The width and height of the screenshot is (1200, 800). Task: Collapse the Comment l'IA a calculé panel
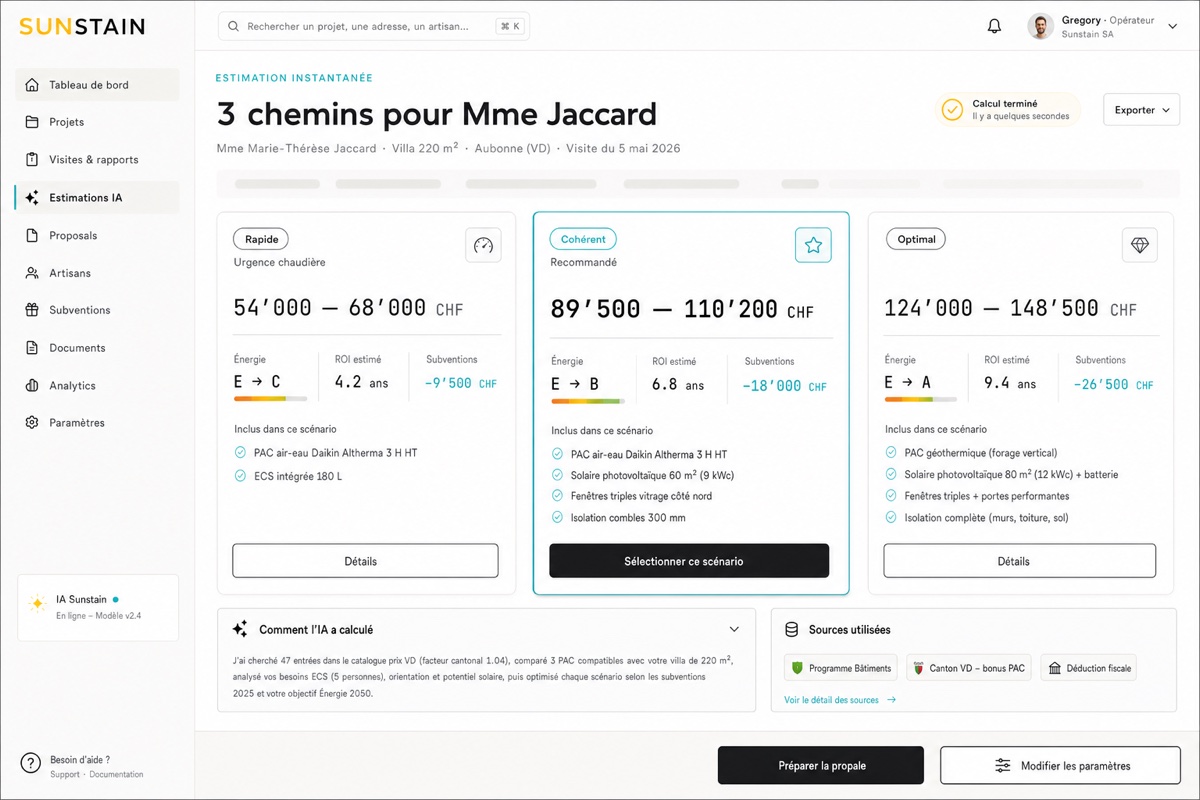click(734, 630)
